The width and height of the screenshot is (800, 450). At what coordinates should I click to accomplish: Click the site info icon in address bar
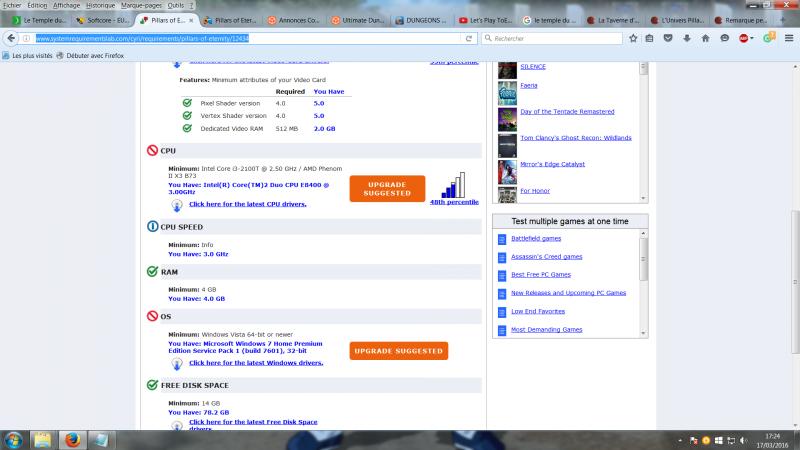tap(27, 38)
